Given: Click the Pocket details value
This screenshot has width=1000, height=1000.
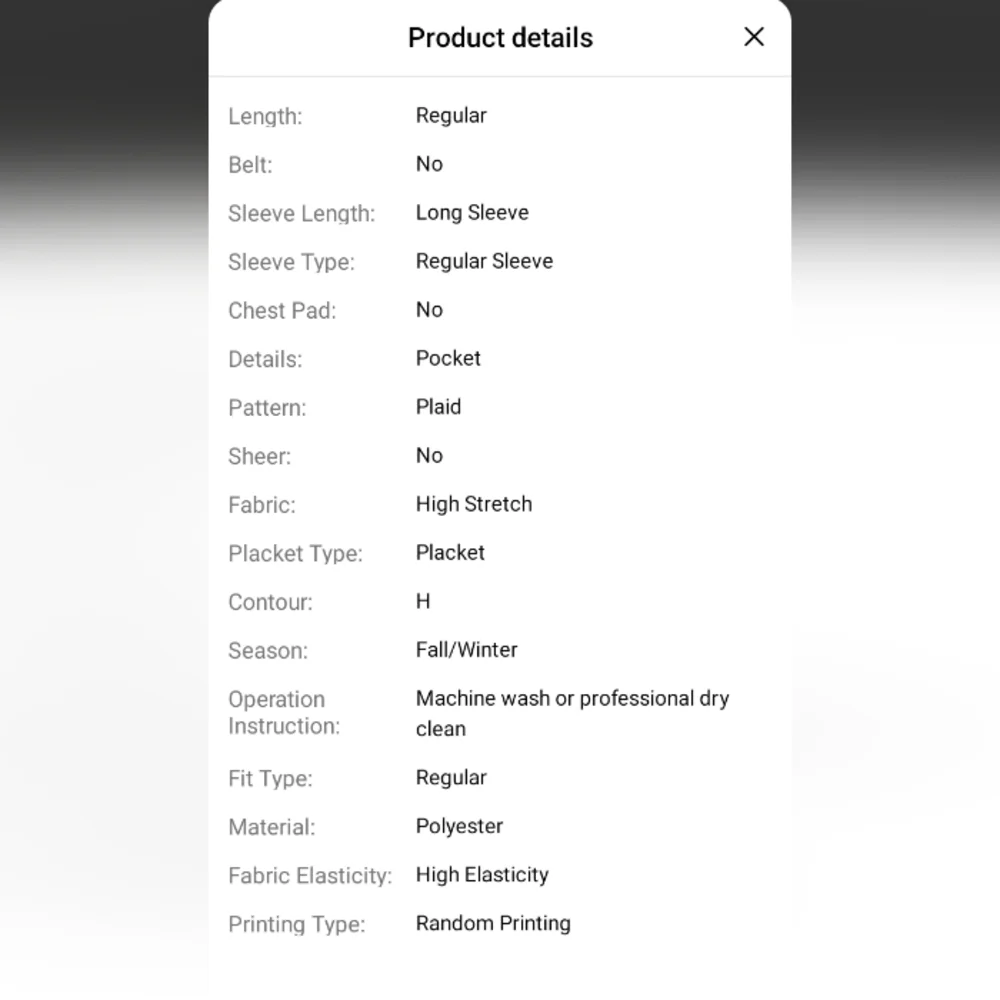Looking at the screenshot, I should (x=448, y=358).
